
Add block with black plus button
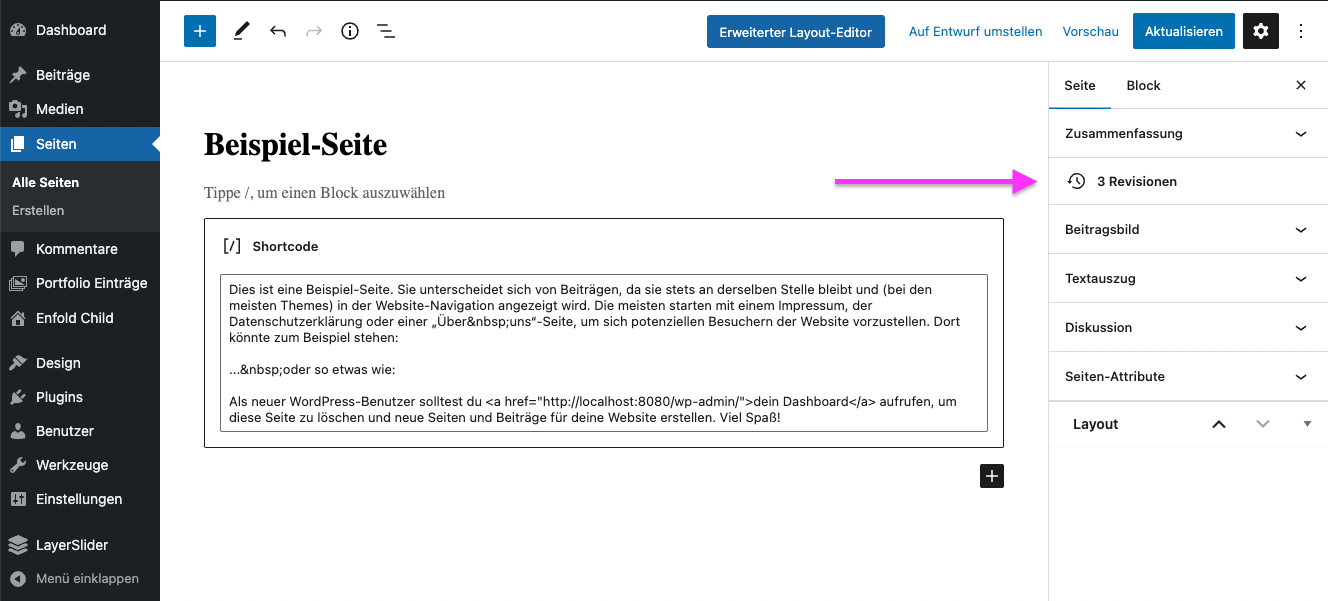point(992,476)
